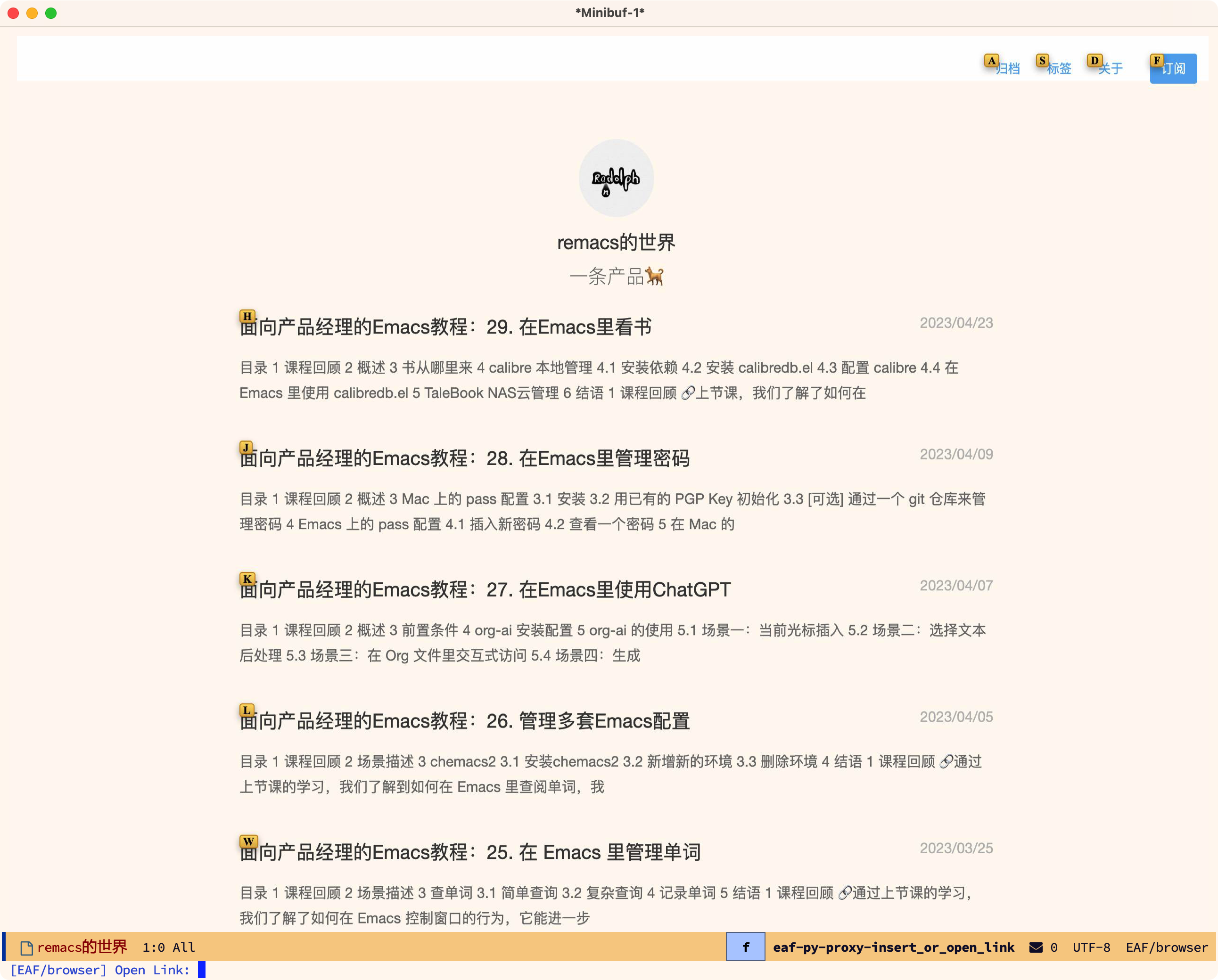Click the date 2023/04/05
The height and width of the screenshot is (980, 1218).
(x=956, y=717)
